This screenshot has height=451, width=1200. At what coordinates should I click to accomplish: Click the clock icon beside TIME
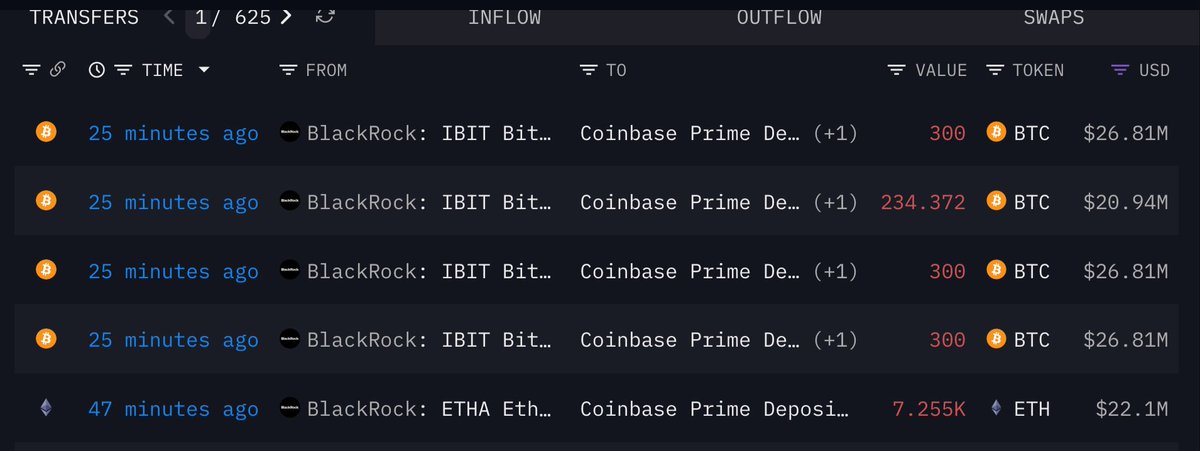[x=97, y=70]
